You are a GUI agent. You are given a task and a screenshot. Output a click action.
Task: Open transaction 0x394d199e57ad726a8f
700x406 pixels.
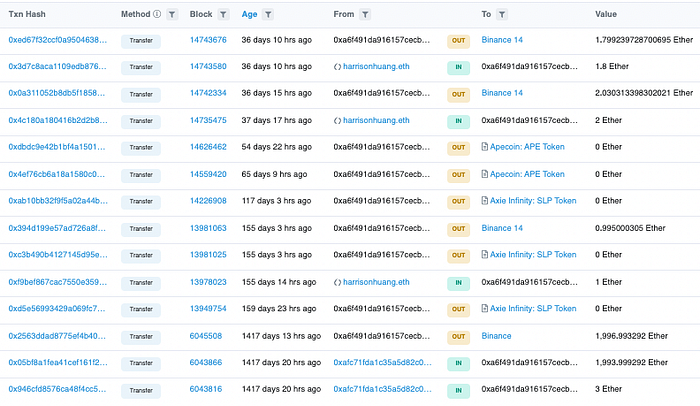pyautogui.click(x=57, y=228)
